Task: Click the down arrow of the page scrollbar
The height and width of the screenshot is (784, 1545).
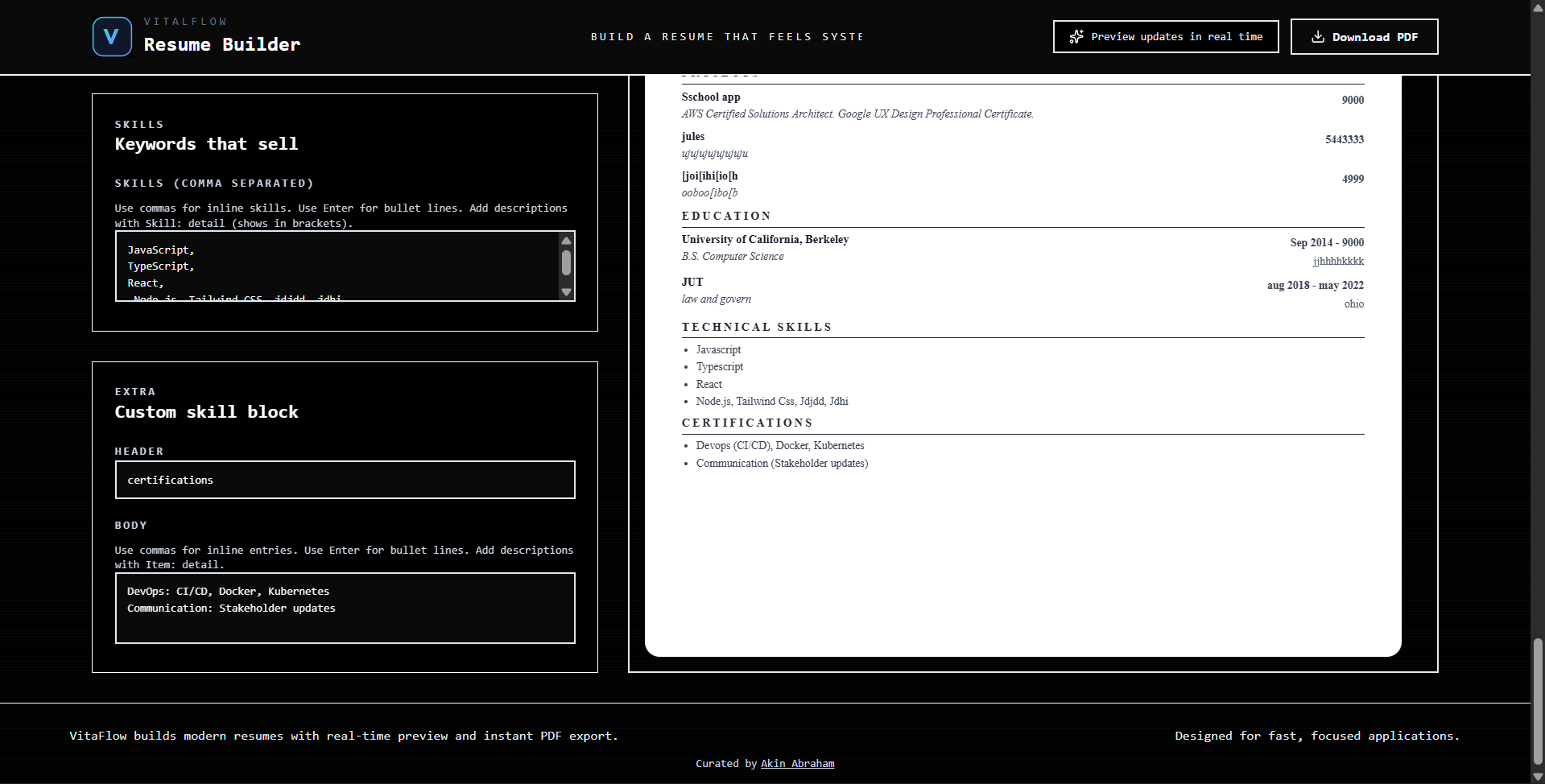Action: point(1538,777)
